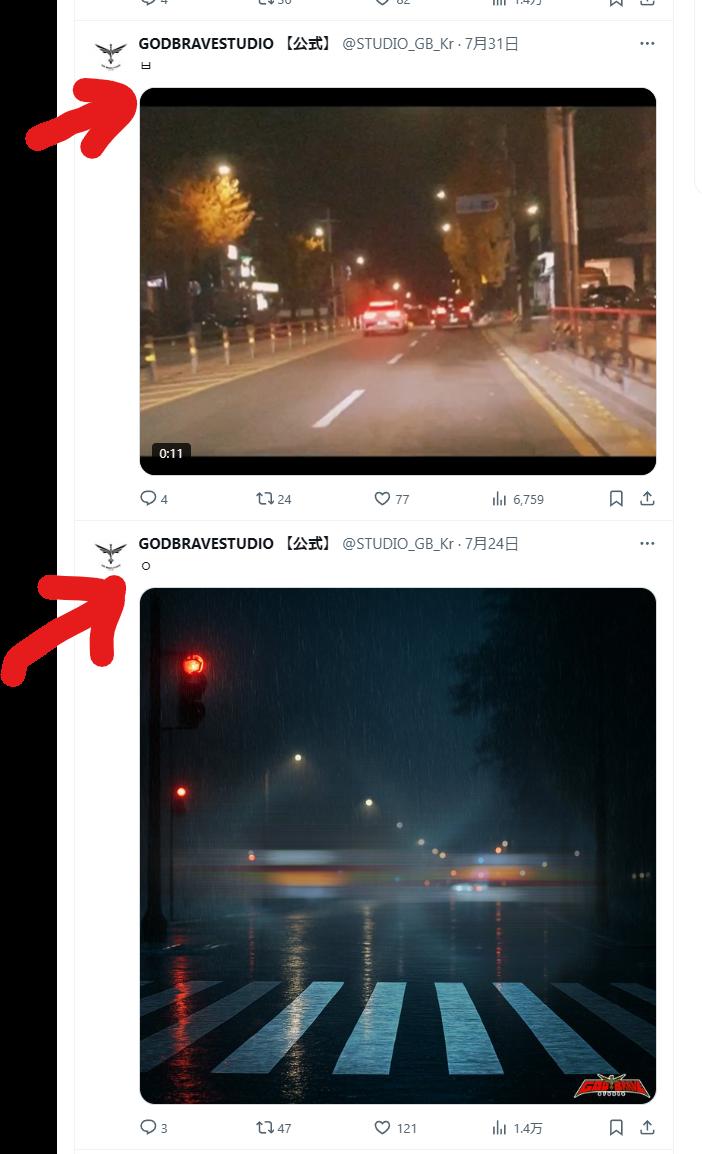The image size is (702, 1154).
Task: View analytics on the July 24 post
Action: tap(517, 1128)
